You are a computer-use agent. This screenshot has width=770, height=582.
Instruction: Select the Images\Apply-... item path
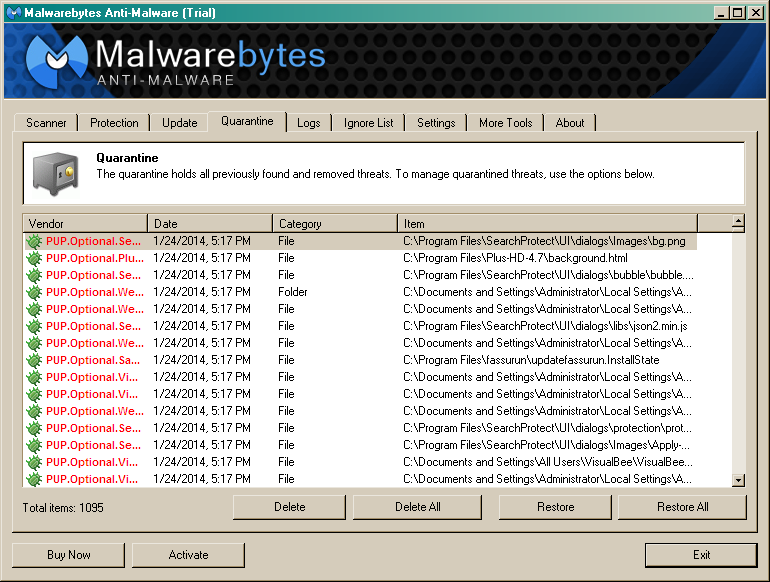click(546, 445)
